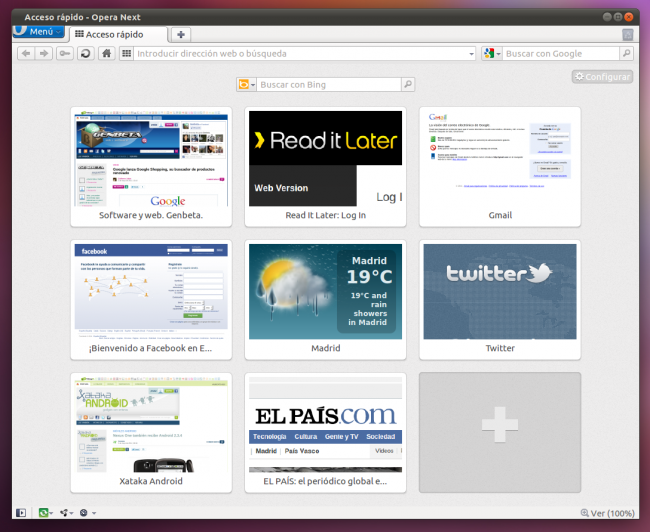Open the Facebook speed dial thumbnail
This screenshot has height=532, width=650.
151,292
